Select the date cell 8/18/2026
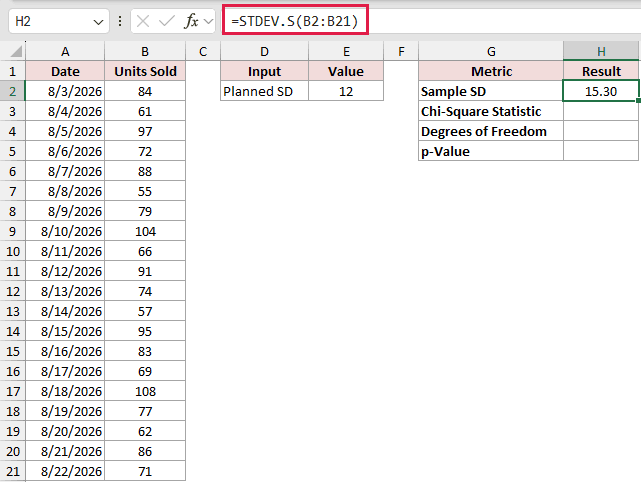This screenshot has width=641, height=482. tap(65, 391)
